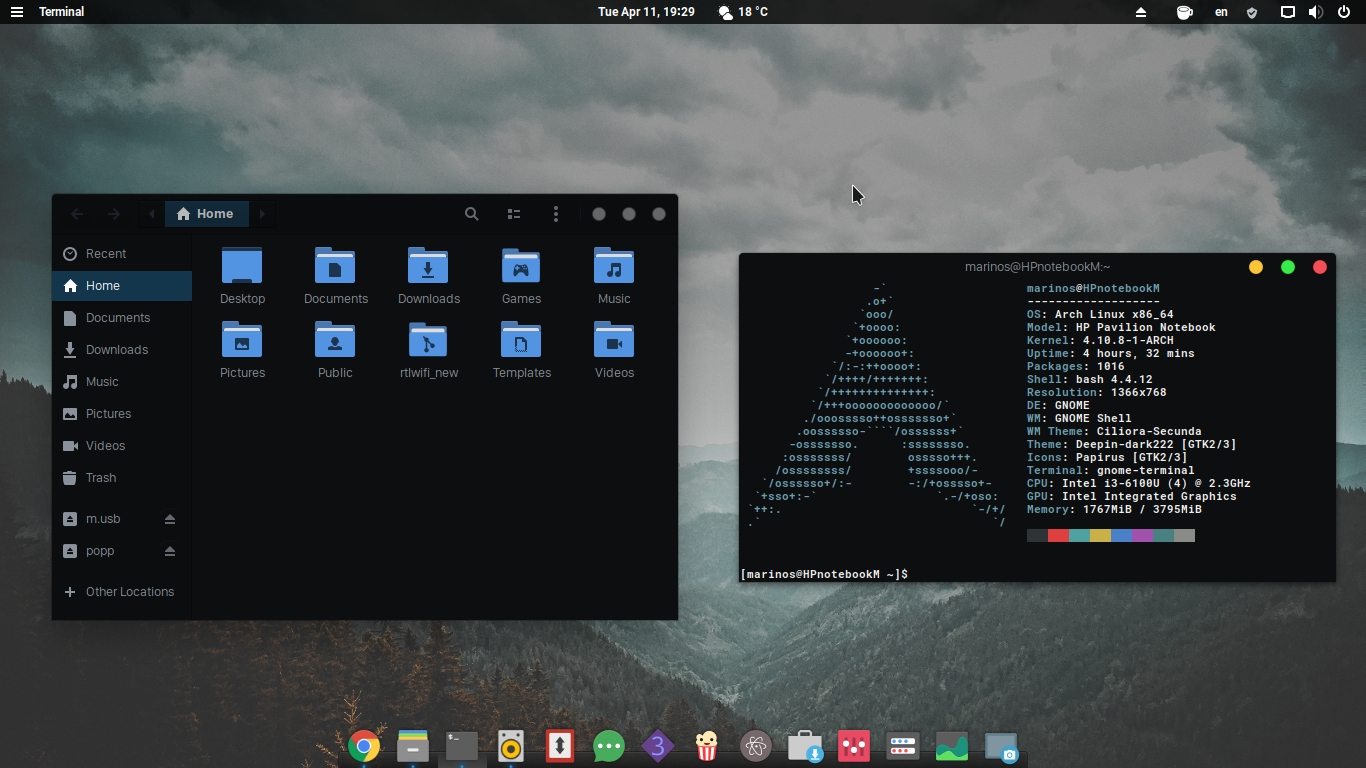Launch the Atom editor from the dock
Image resolution: width=1366 pixels, height=768 pixels.
[x=756, y=746]
